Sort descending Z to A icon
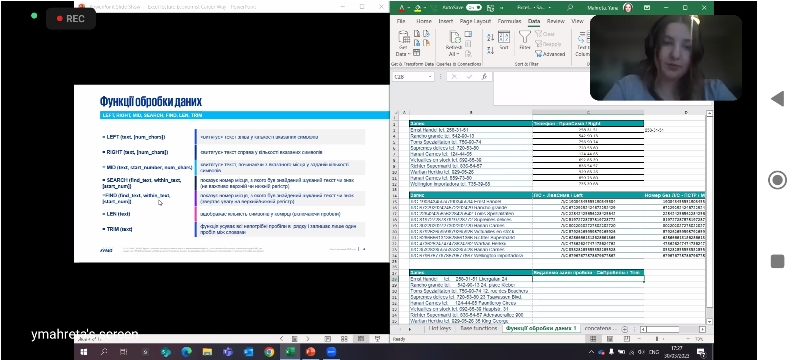This screenshot has height=360, width=800. [490, 50]
